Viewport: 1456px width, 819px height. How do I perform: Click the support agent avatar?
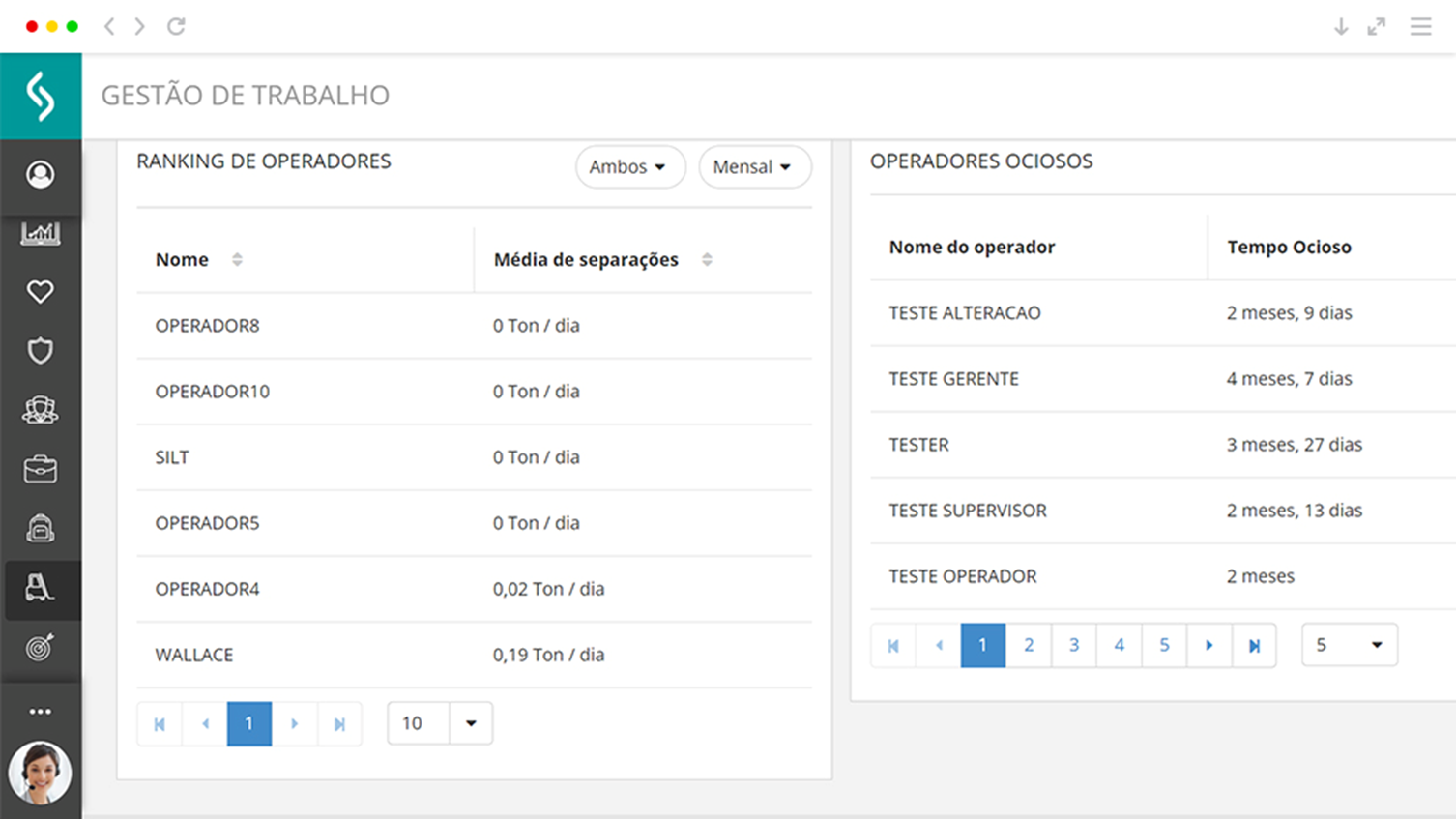click(x=41, y=773)
